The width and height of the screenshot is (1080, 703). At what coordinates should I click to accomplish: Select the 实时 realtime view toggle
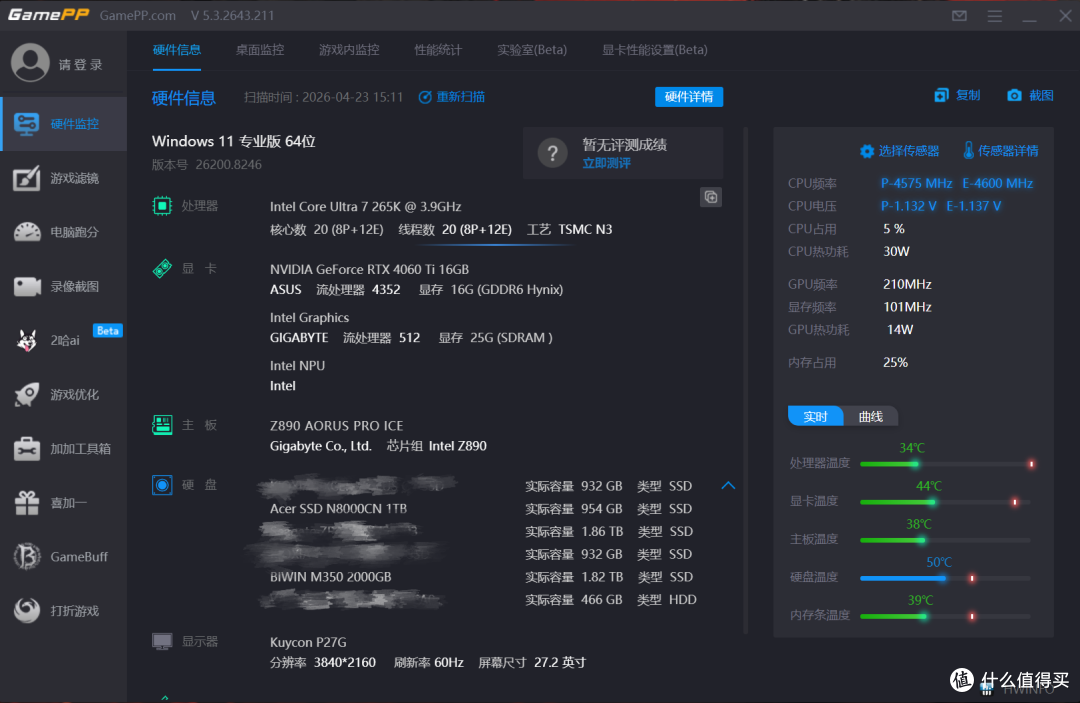(816, 416)
